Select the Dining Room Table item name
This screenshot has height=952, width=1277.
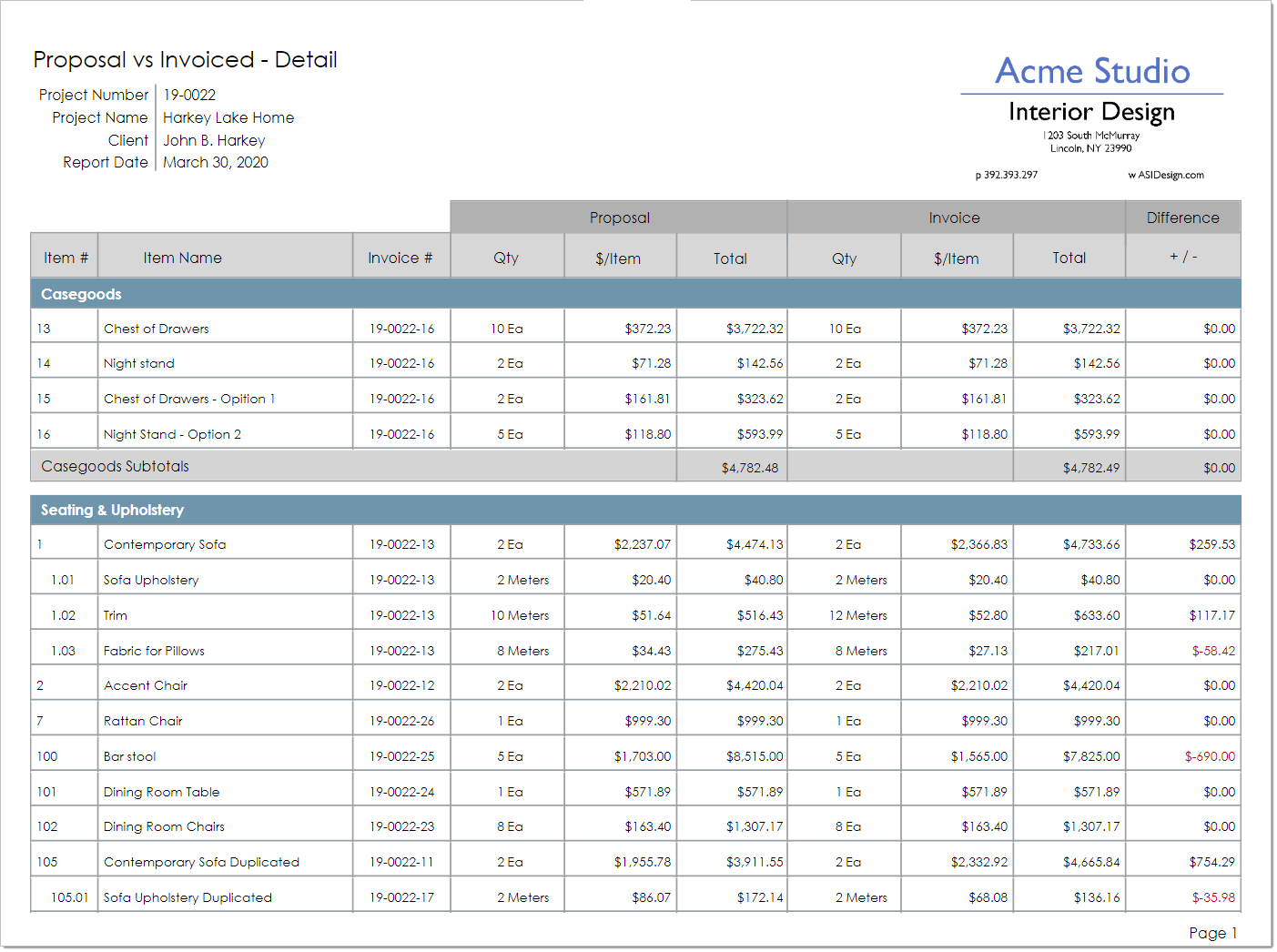162,792
